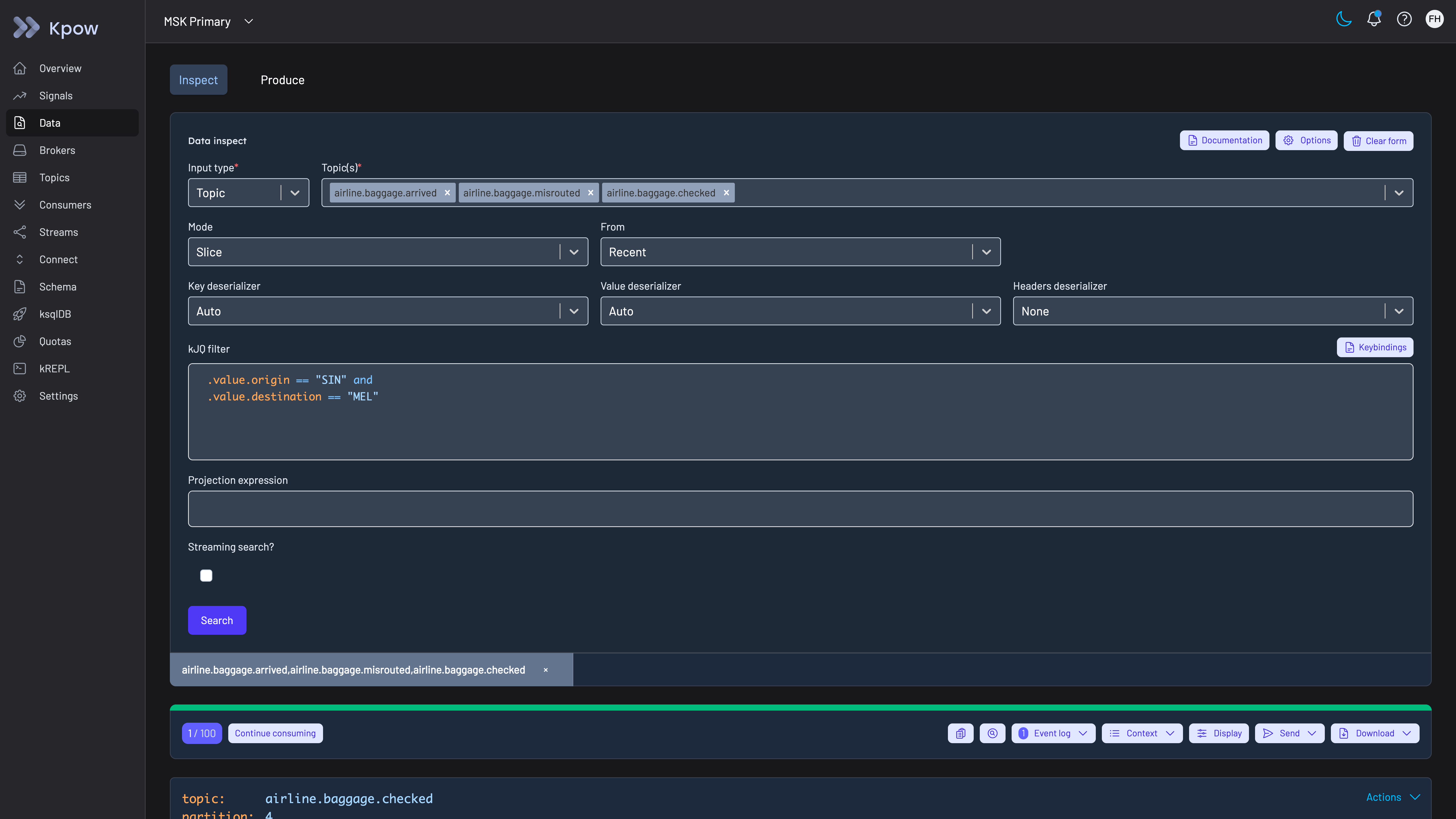
Task: Open Consumers in the sidebar
Action: 72,204
